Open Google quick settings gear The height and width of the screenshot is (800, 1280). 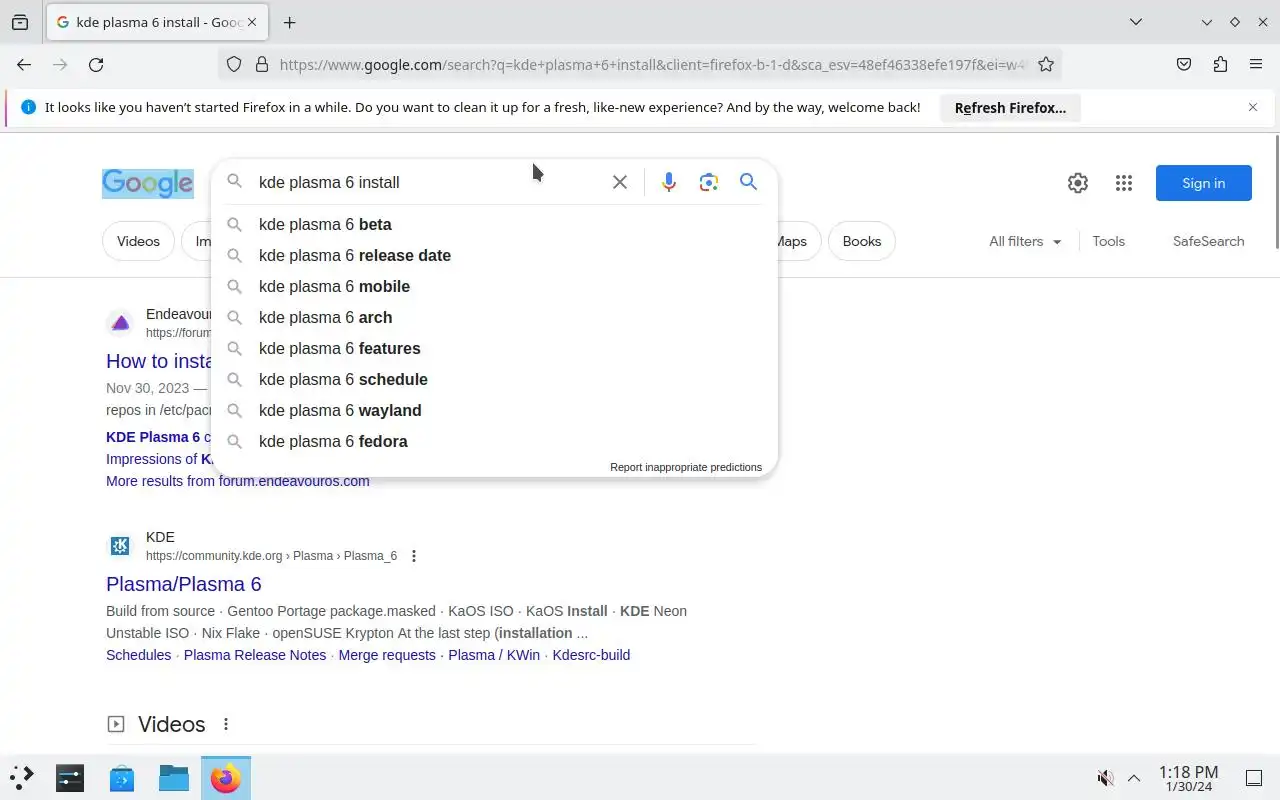tap(1078, 183)
